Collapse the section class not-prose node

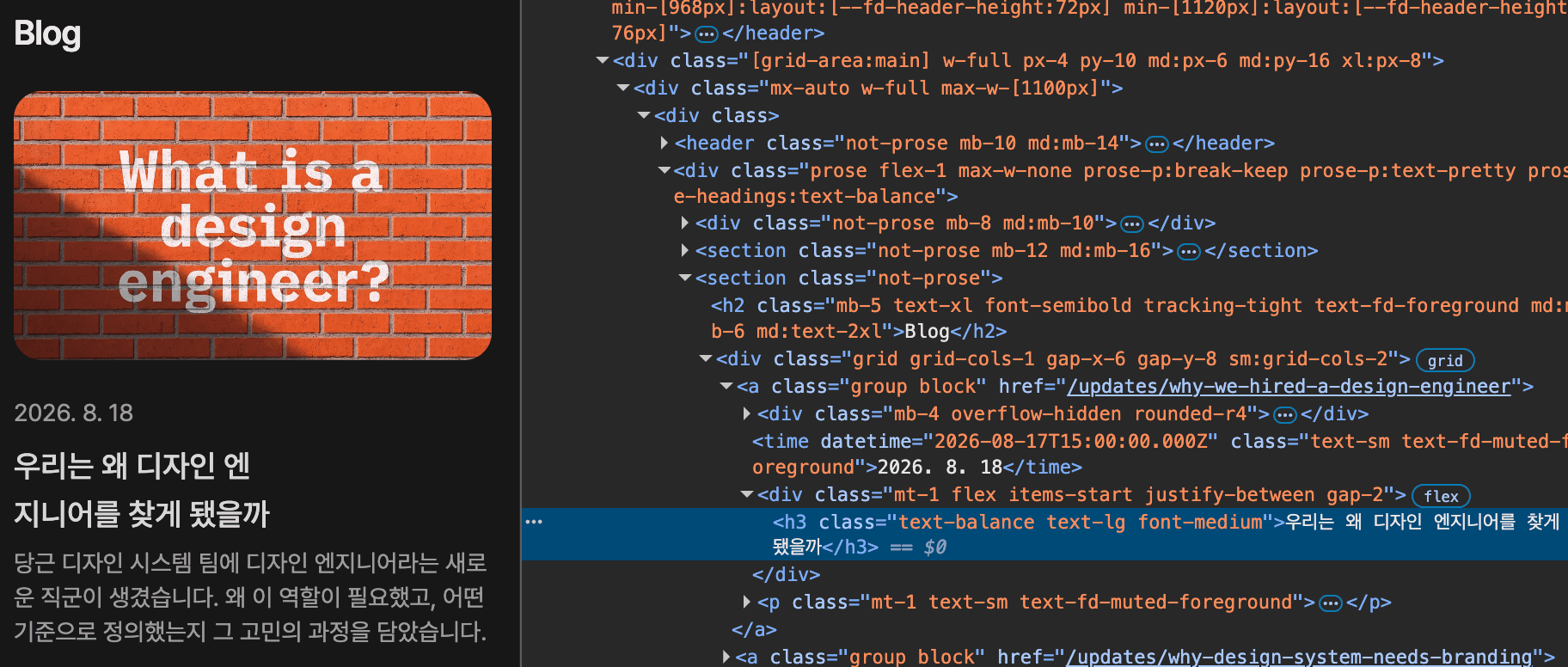point(685,278)
